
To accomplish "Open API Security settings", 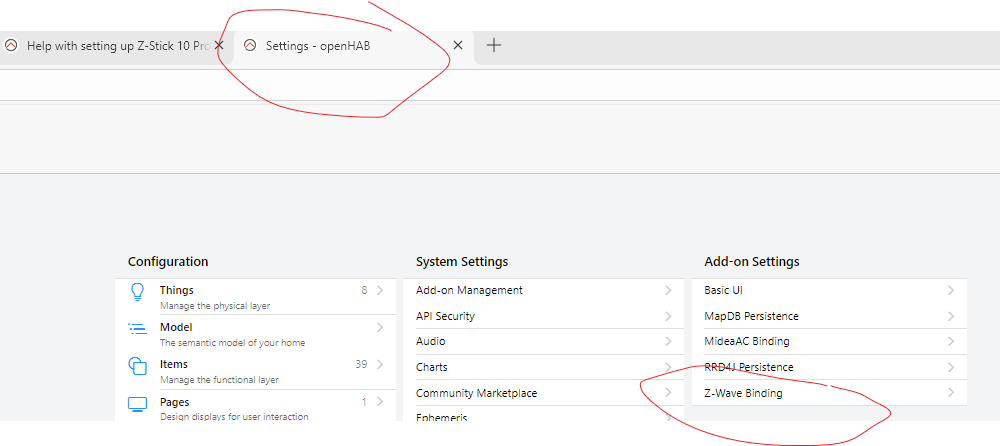I will [x=446, y=316].
